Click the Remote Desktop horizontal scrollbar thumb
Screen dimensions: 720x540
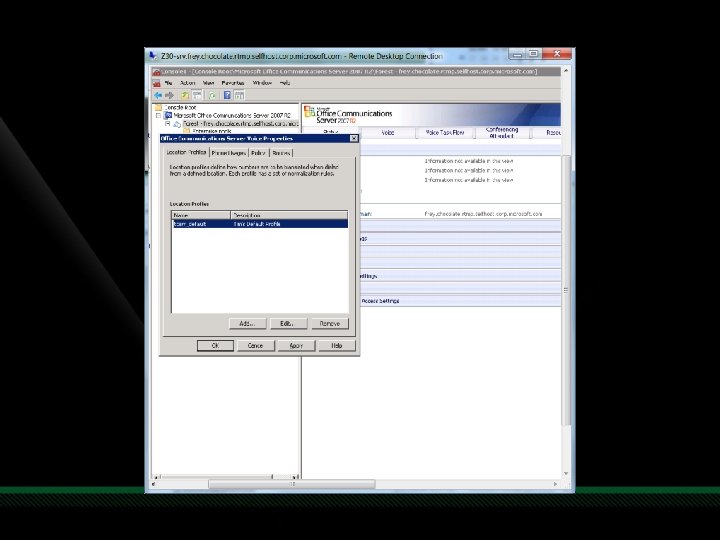click(x=292, y=484)
